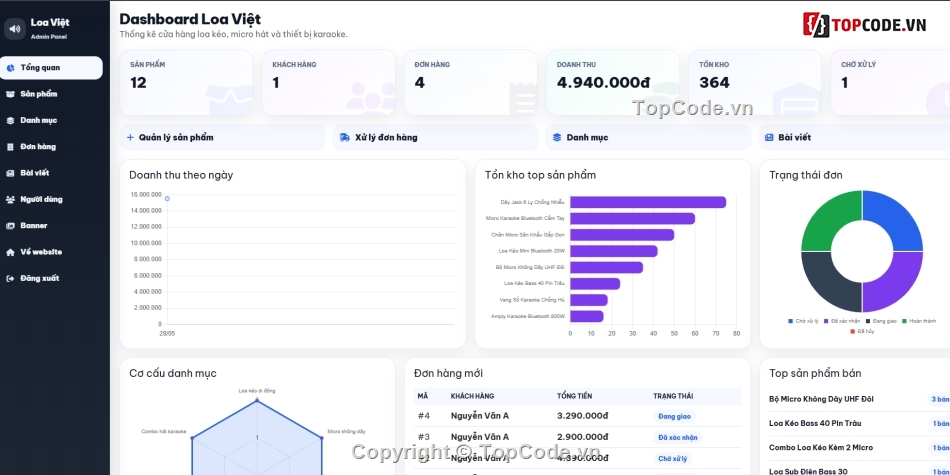
Task: Click the Đang giao status badge
Action: click(675, 416)
